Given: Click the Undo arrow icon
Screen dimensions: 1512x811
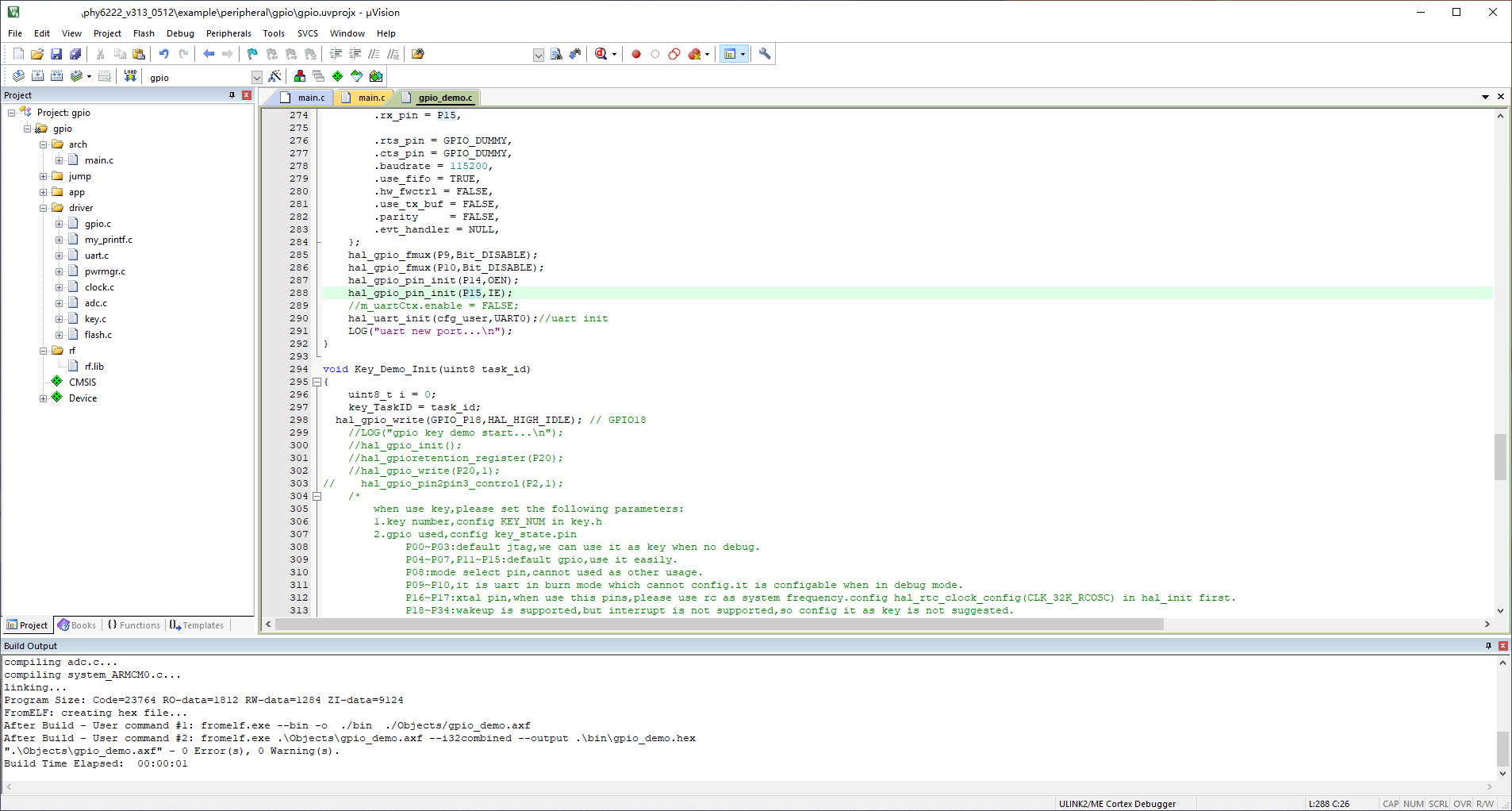Looking at the screenshot, I should coord(163,54).
